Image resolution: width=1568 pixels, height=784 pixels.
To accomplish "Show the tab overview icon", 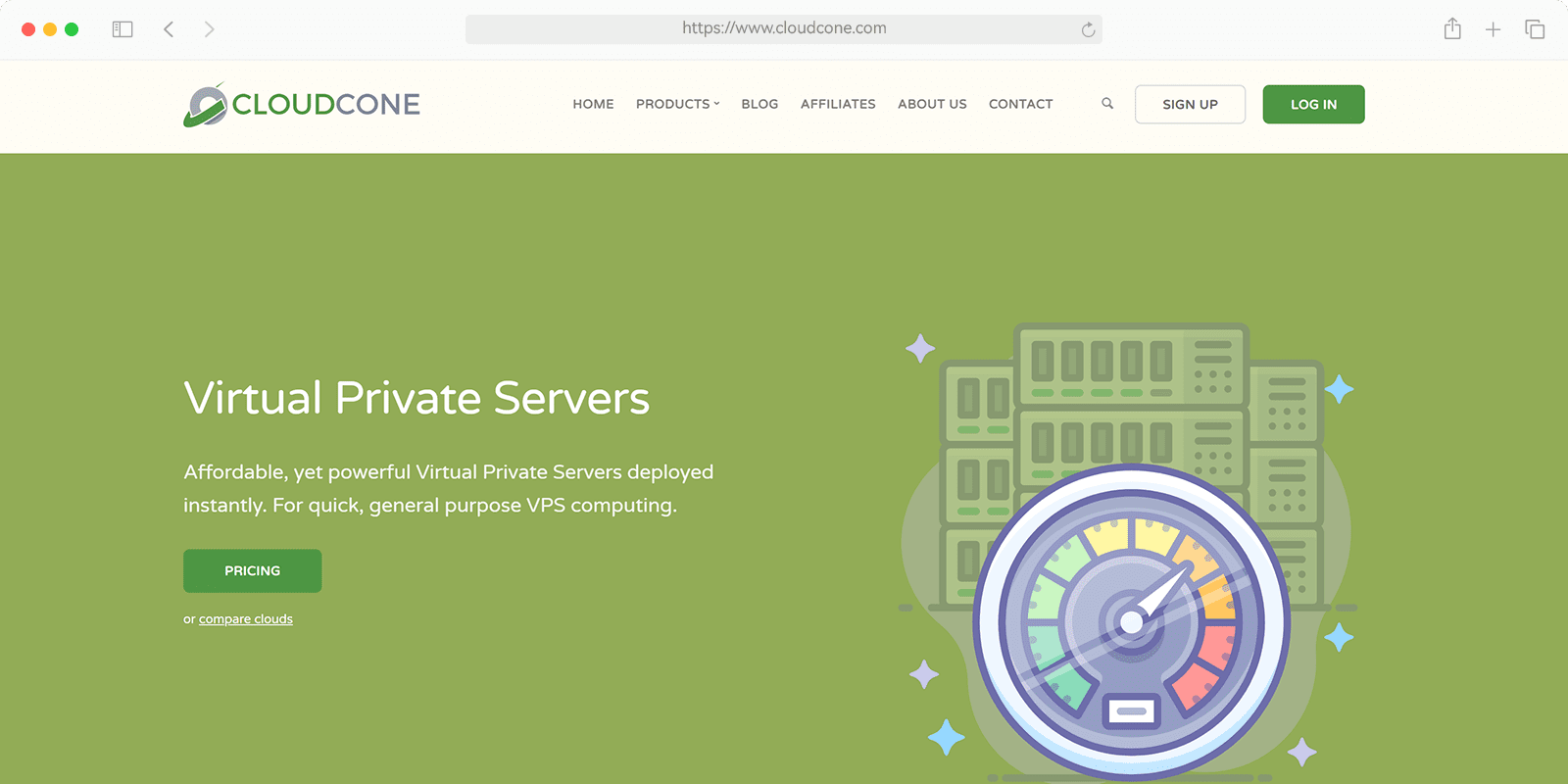I will [1535, 29].
